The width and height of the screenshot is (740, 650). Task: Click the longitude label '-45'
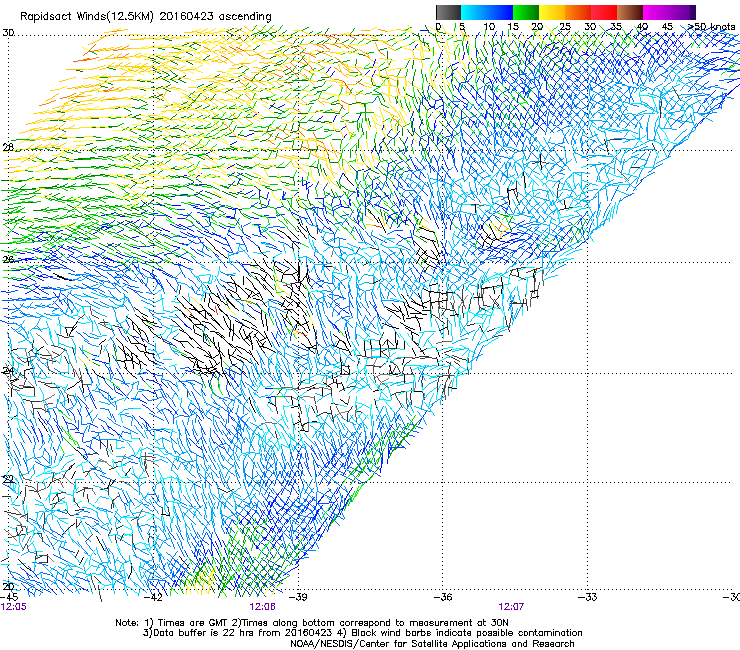[x=9, y=597]
